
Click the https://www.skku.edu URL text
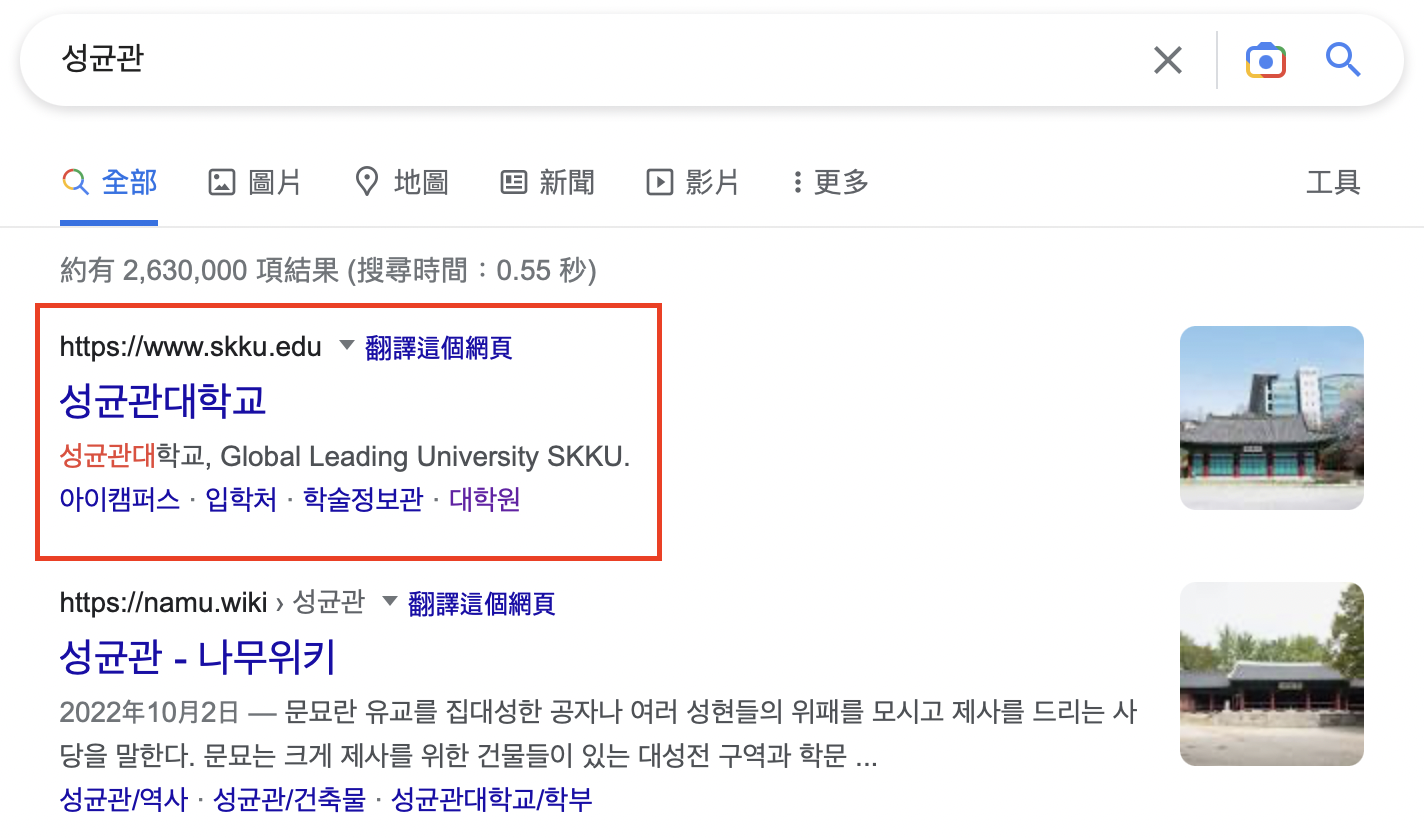point(191,347)
